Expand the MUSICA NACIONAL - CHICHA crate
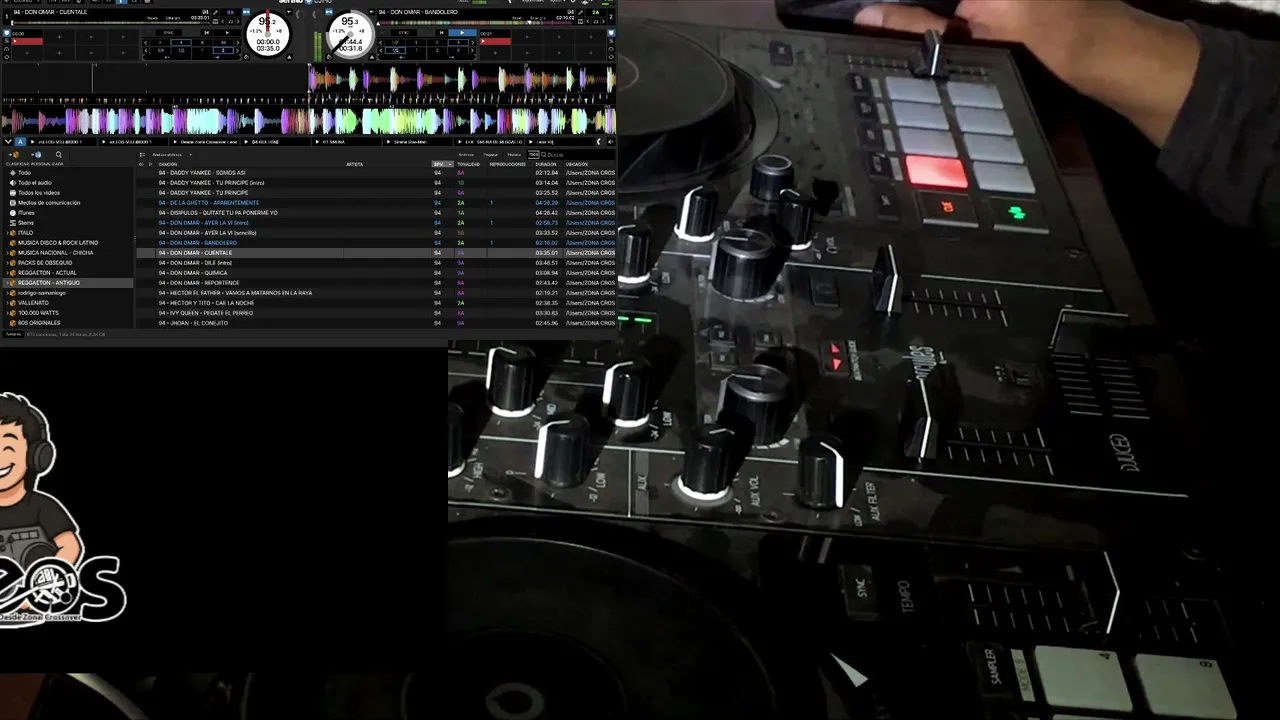Image resolution: width=1280 pixels, height=720 pixels. 6,253
